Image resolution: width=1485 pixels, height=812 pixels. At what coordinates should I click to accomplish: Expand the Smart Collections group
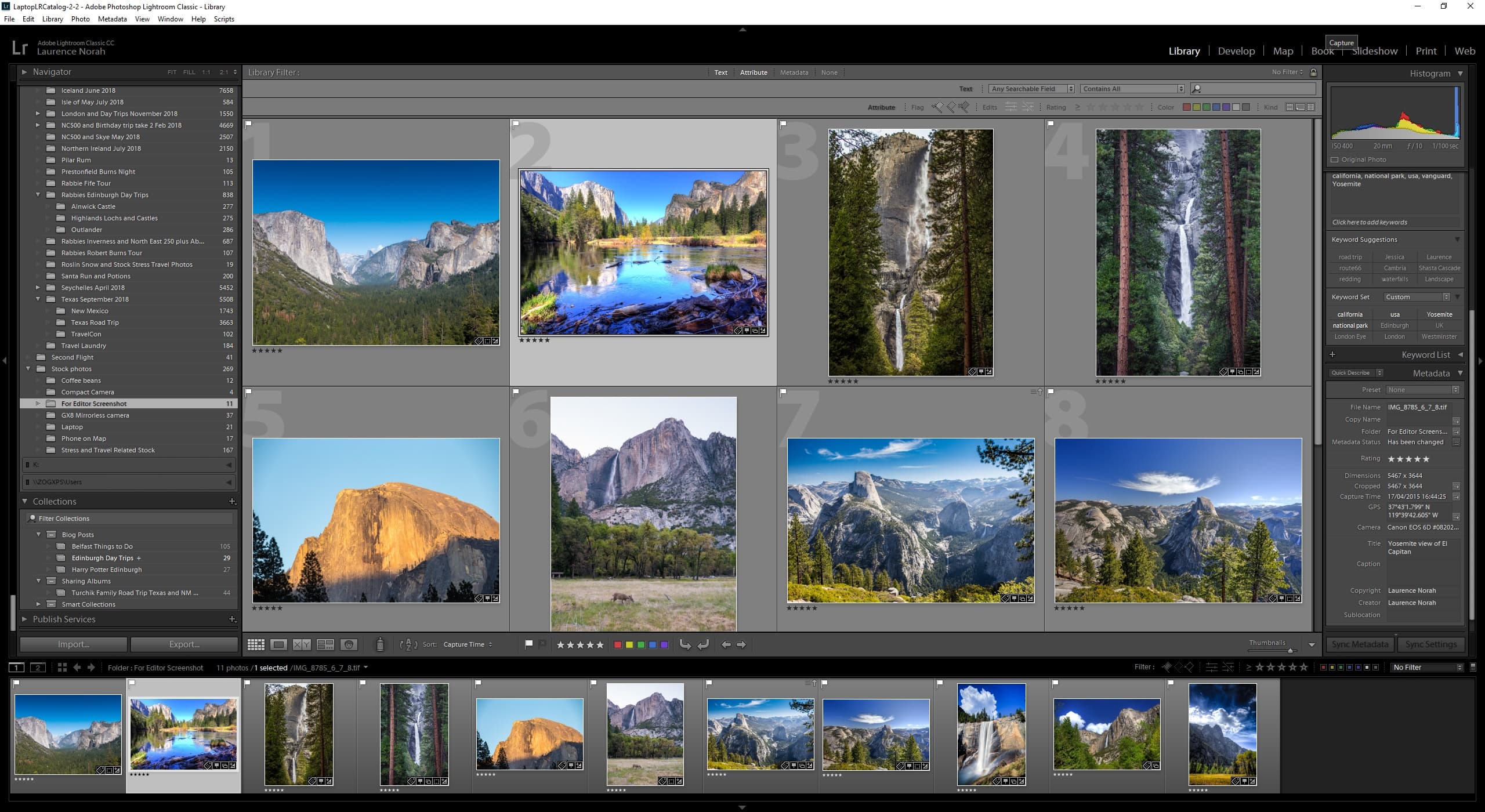click(x=35, y=603)
